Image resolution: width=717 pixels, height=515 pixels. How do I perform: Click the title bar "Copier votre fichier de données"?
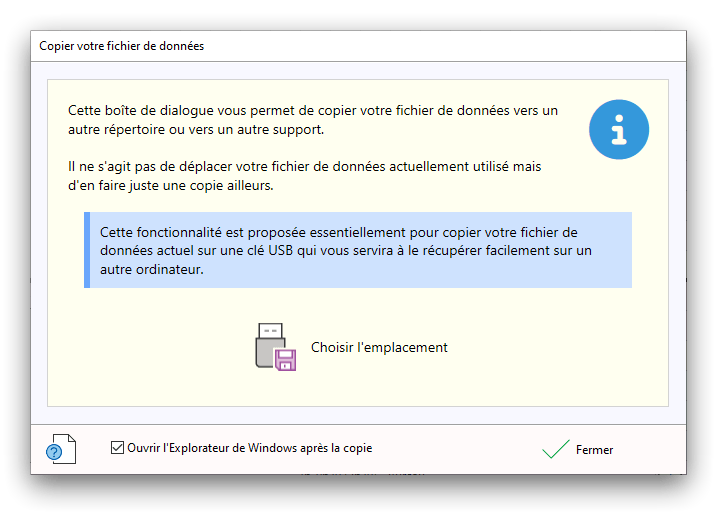121,46
